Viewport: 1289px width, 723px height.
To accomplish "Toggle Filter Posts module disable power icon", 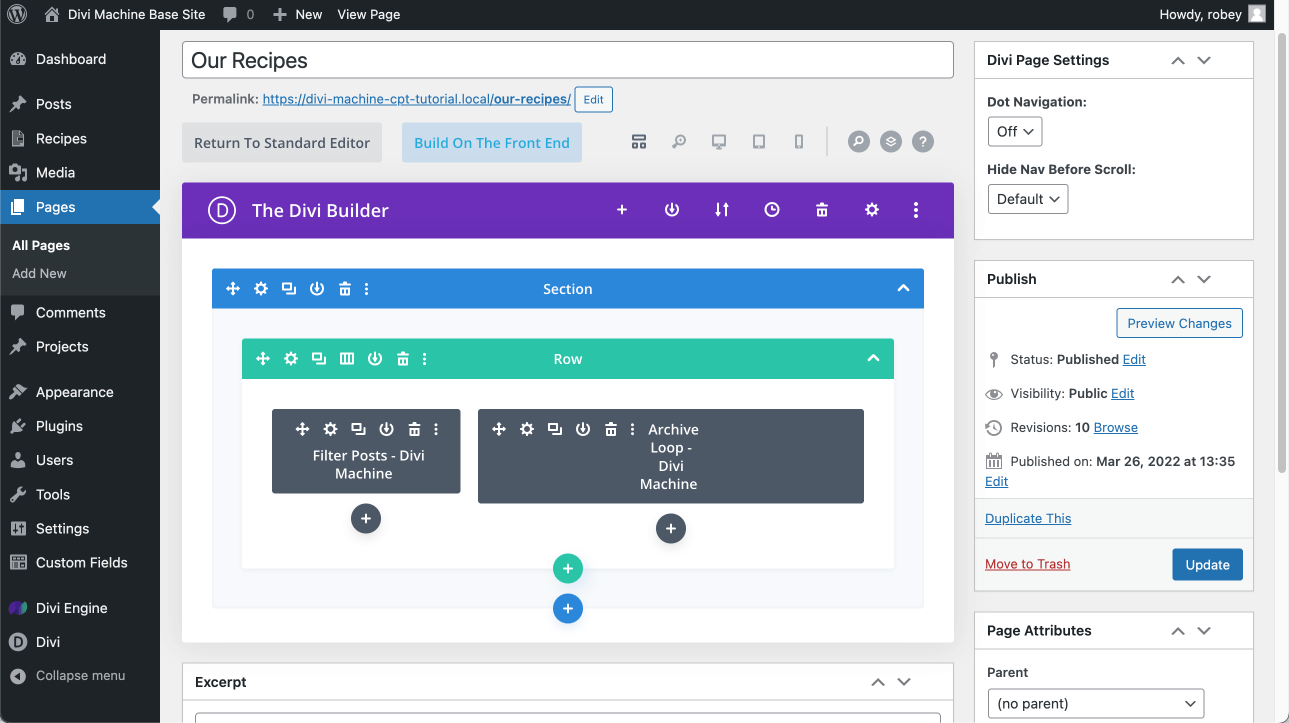I will [387, 429].
